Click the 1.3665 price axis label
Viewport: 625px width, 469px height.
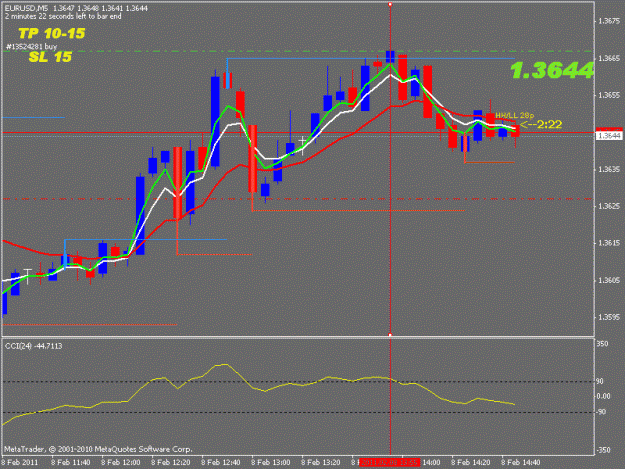click(609, 59)
